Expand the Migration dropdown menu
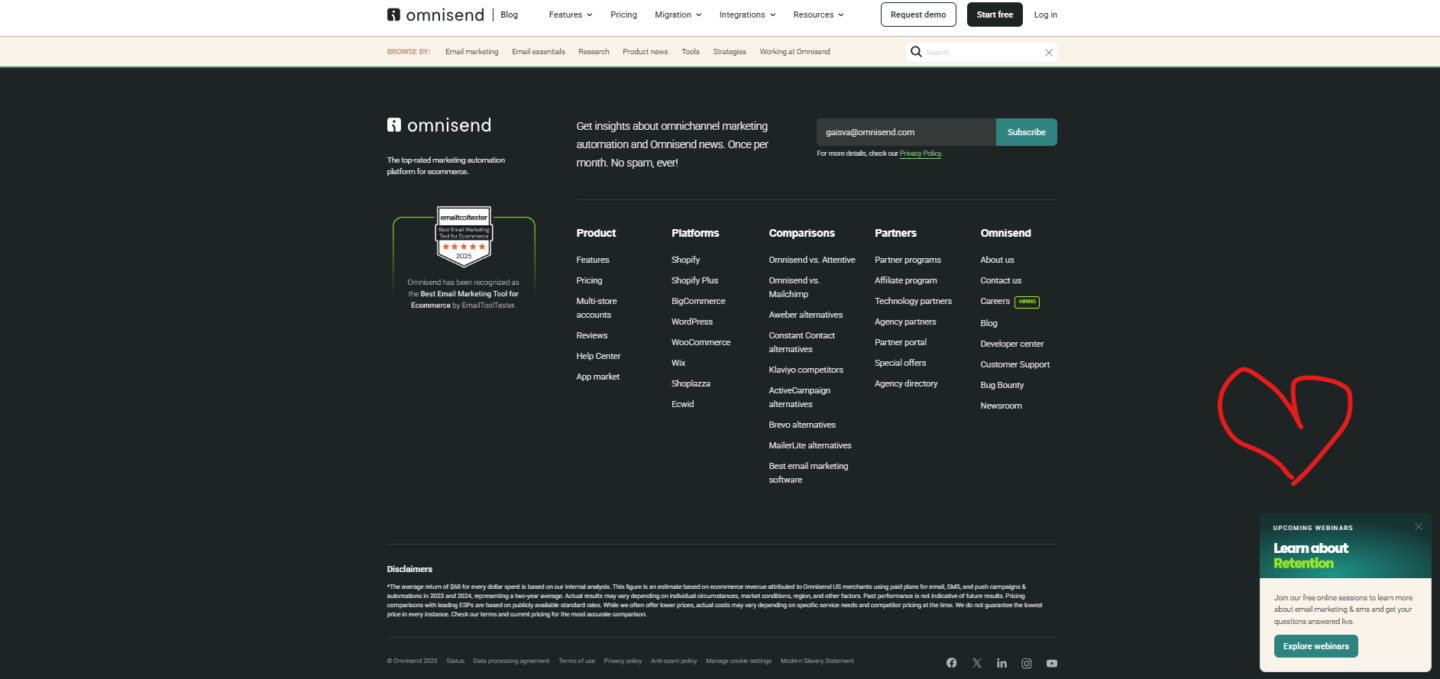Viewport: 1440px width, 679px height. (677, 15)
